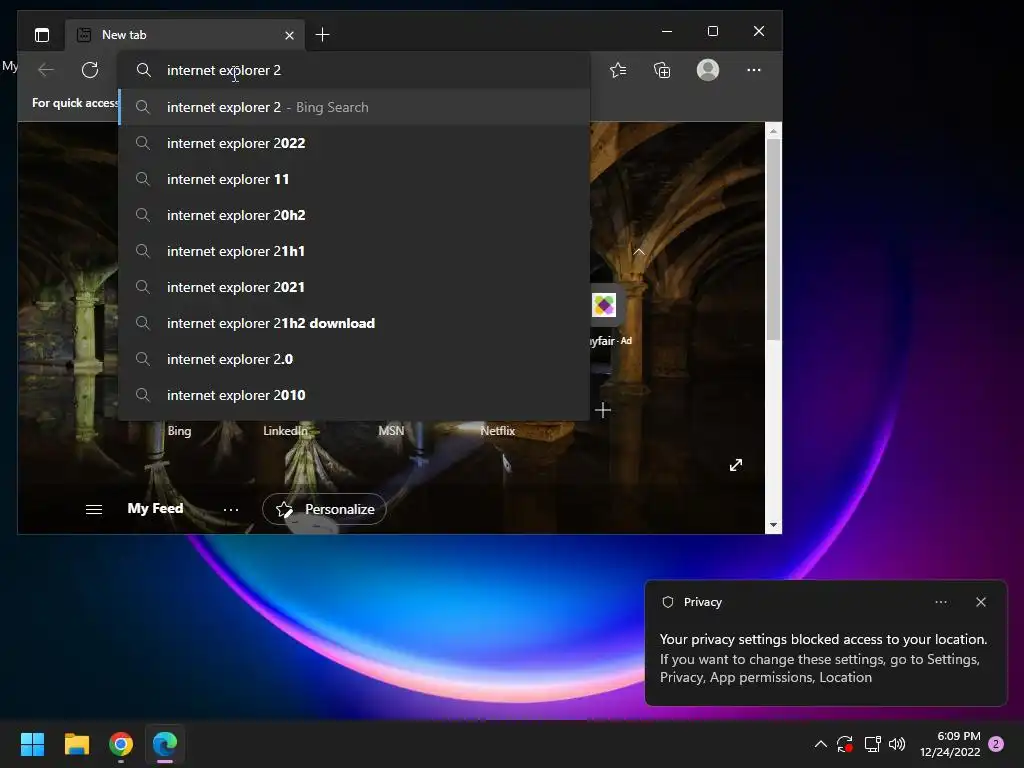
Task: Open the Favorites star icon
Action: (618, 70)
